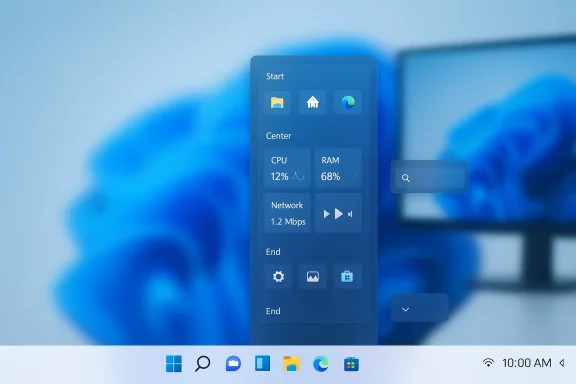576x384 pixels.
Task: Click the volume speaker icon in media tile
Action: 350,214
